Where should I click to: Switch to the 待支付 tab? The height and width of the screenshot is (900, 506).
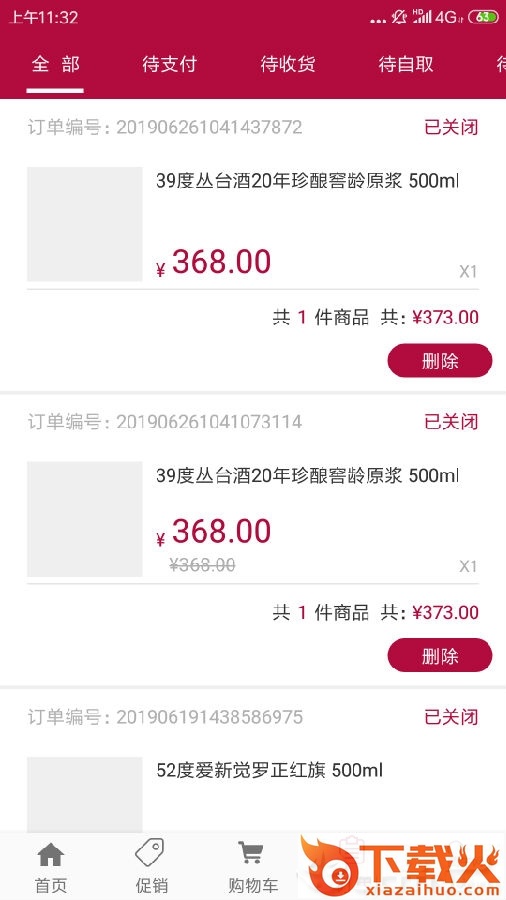(169, 64)
